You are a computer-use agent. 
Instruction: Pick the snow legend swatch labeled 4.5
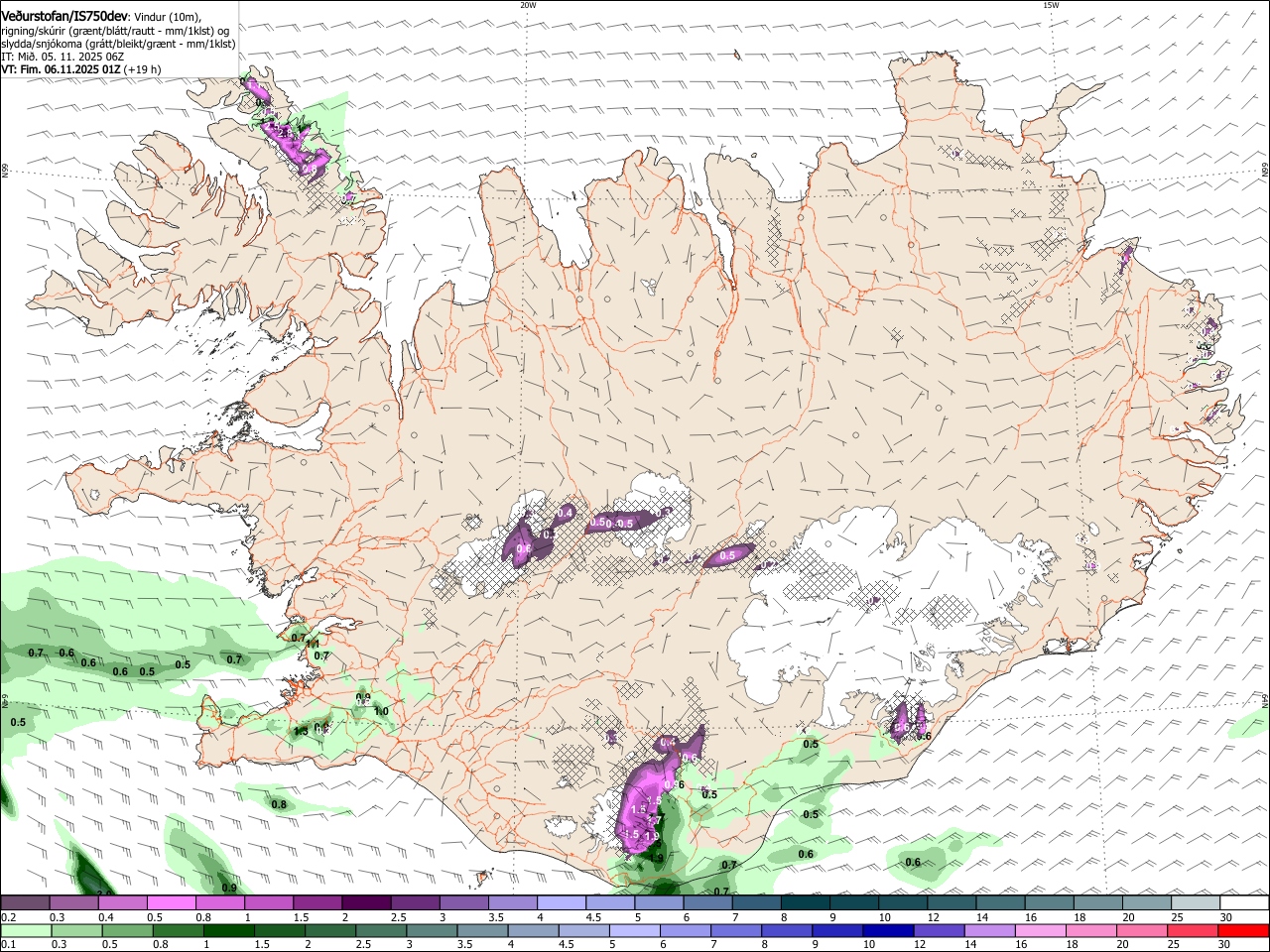609,902
